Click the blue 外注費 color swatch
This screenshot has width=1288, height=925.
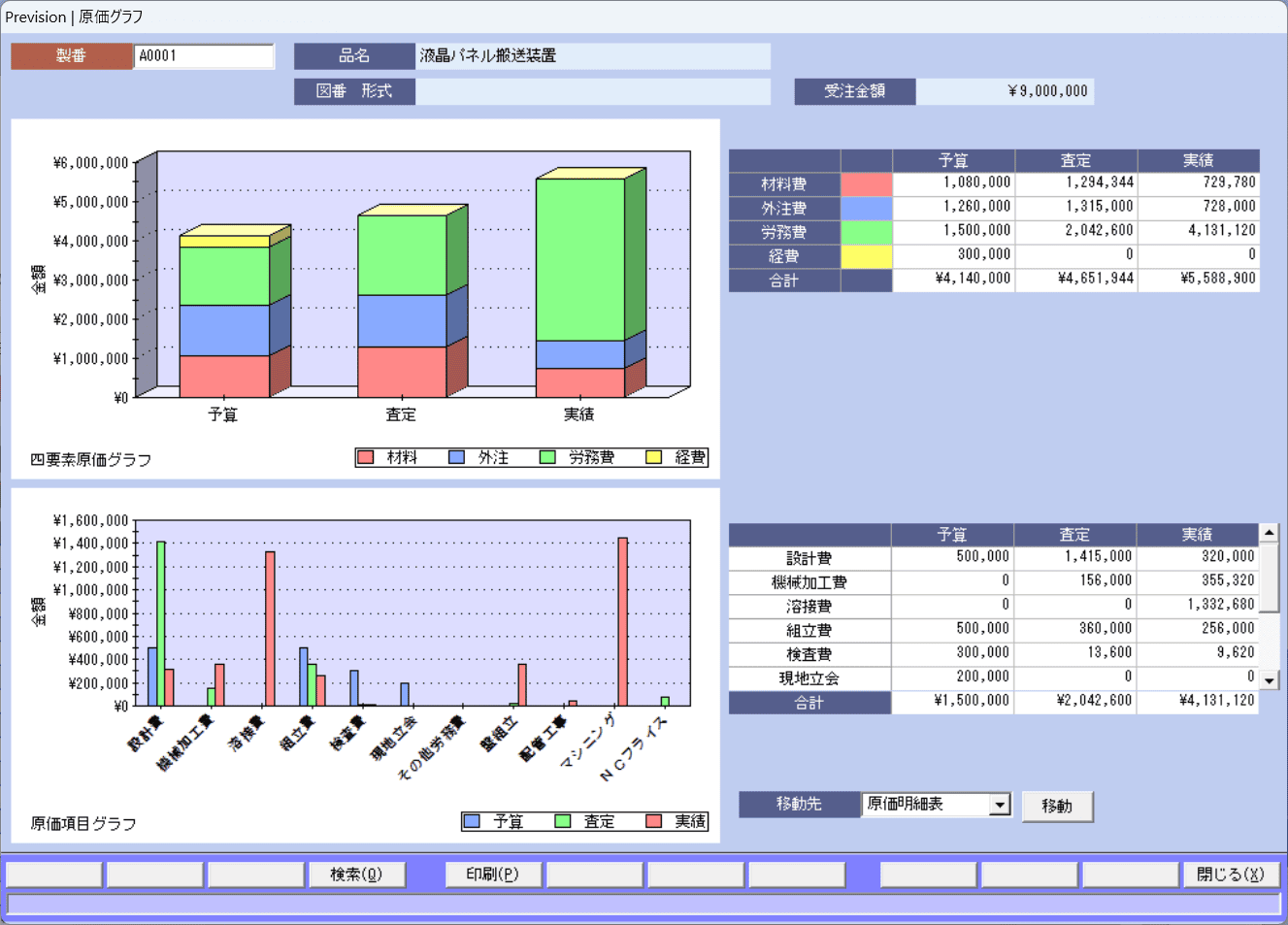click(x=866, y=209)
